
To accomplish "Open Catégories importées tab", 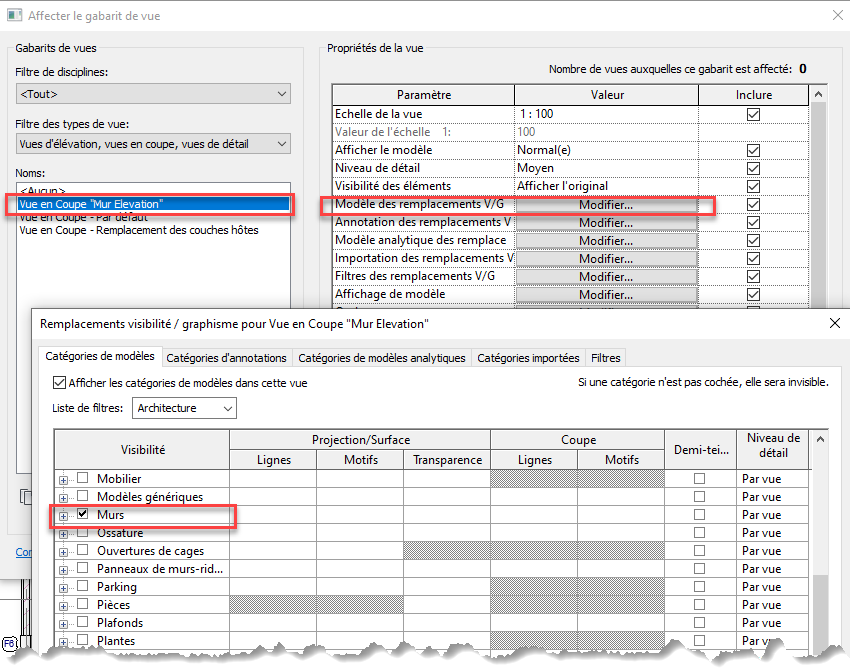I will coord(528,358).
